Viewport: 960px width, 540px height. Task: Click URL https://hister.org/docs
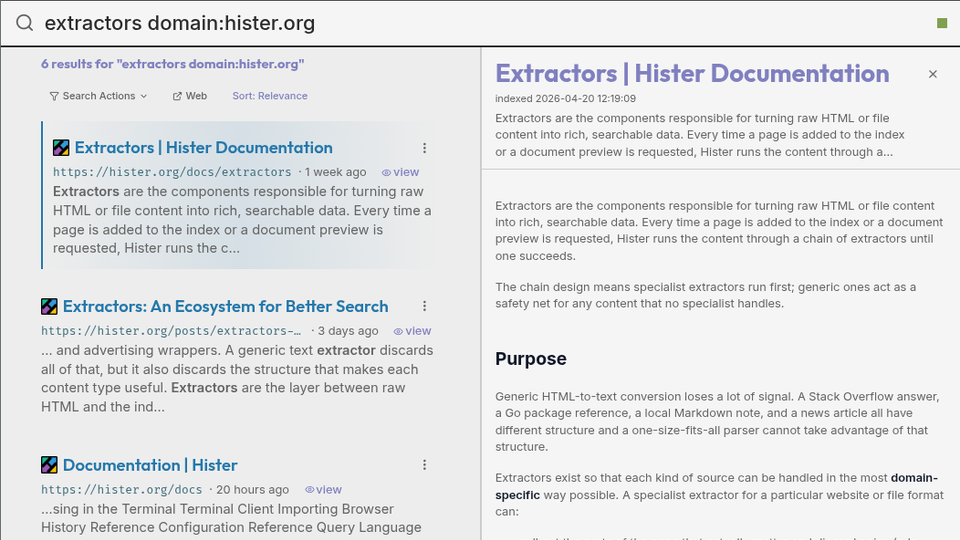tap(121, 490)
